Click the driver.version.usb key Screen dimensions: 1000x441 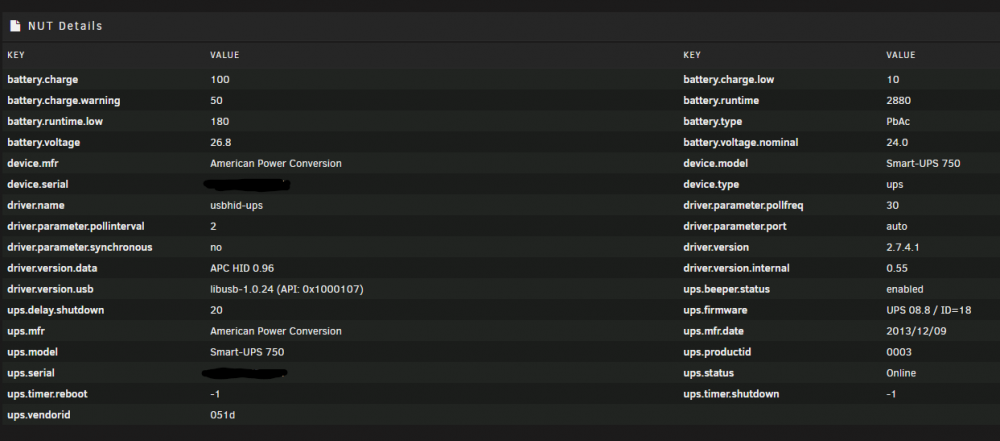point(50,289)
